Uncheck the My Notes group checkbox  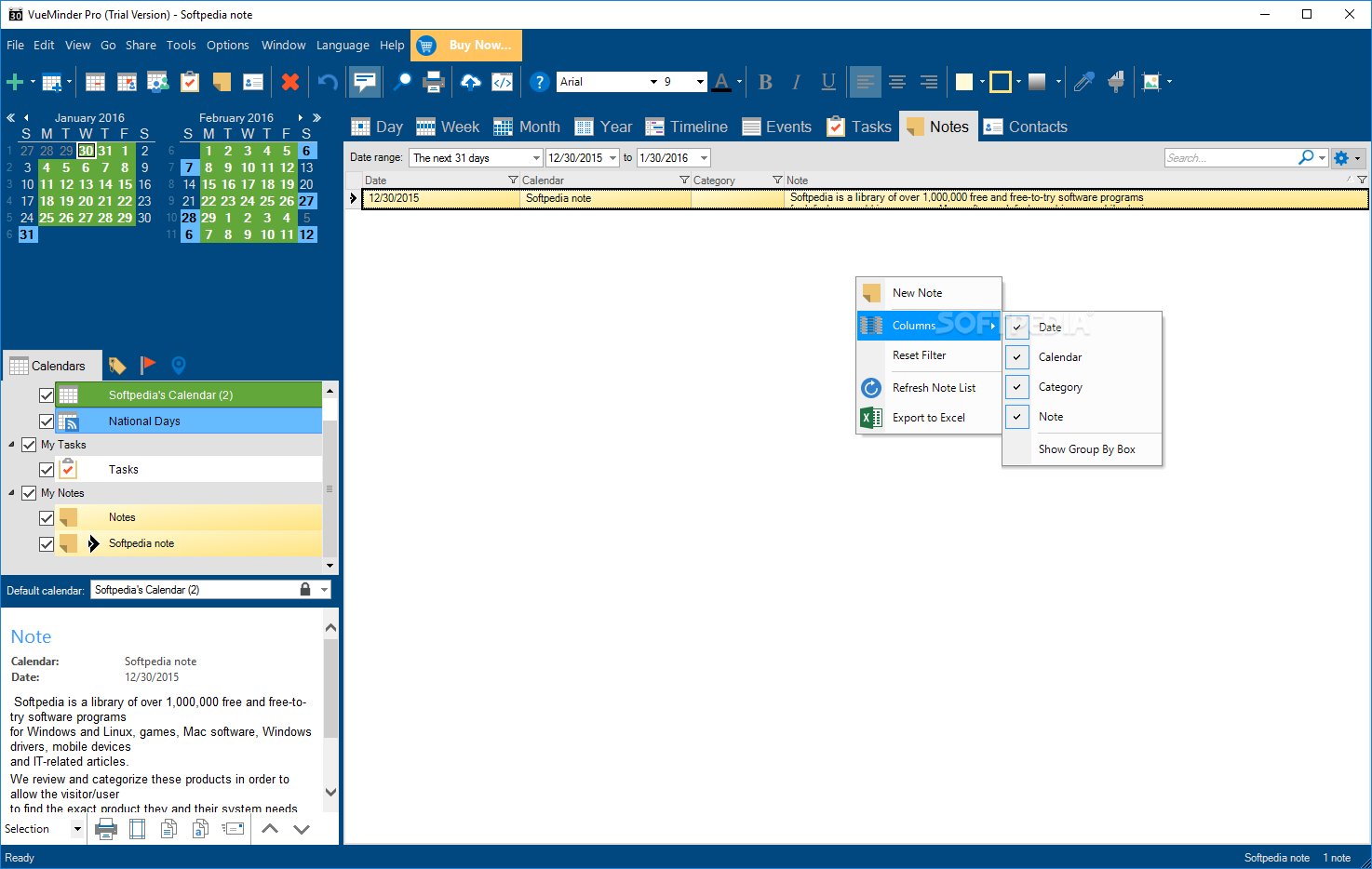(29, 493)
